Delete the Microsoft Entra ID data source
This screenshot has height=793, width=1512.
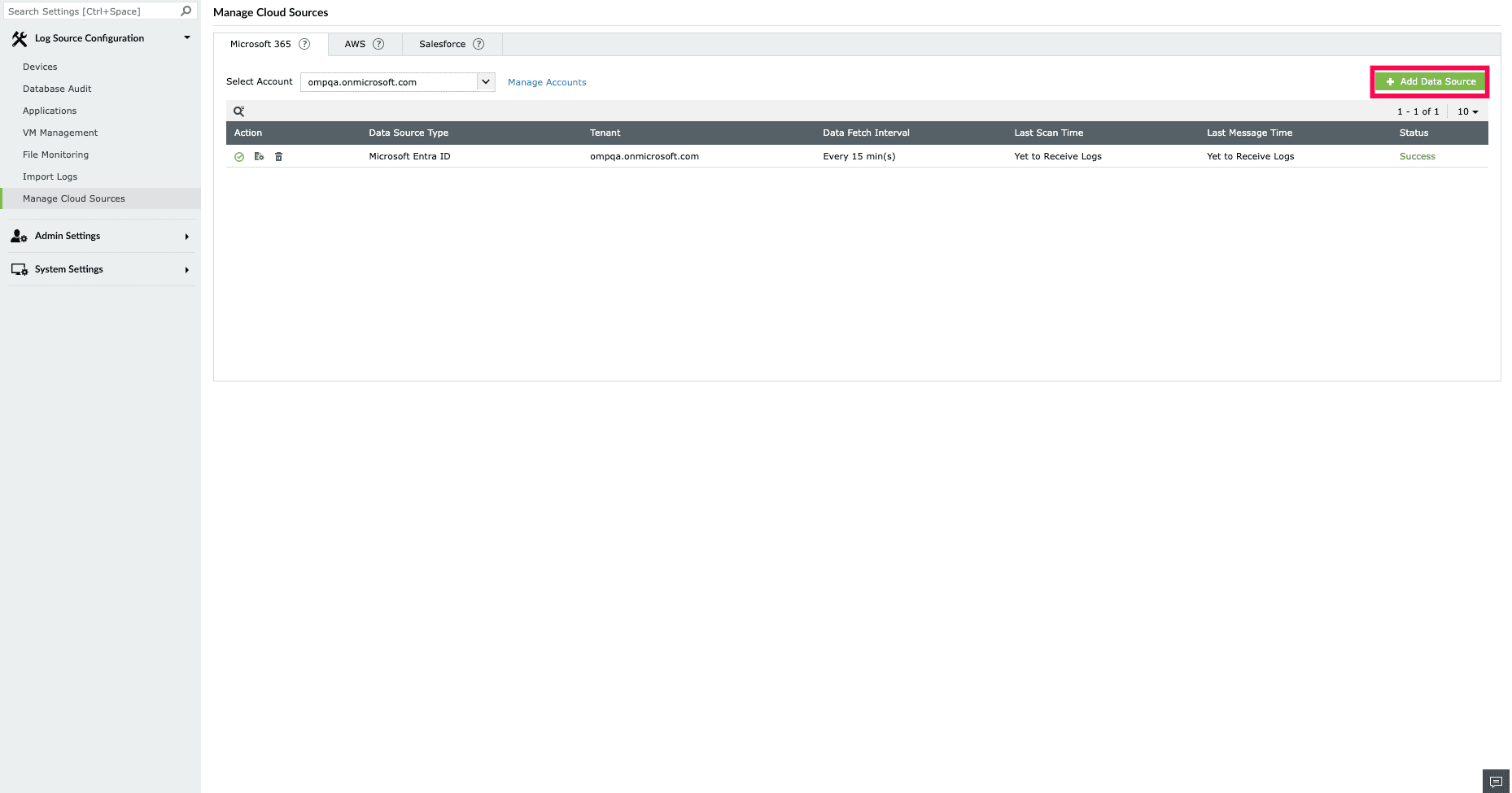pyautogui.click(x=278, y=156)
